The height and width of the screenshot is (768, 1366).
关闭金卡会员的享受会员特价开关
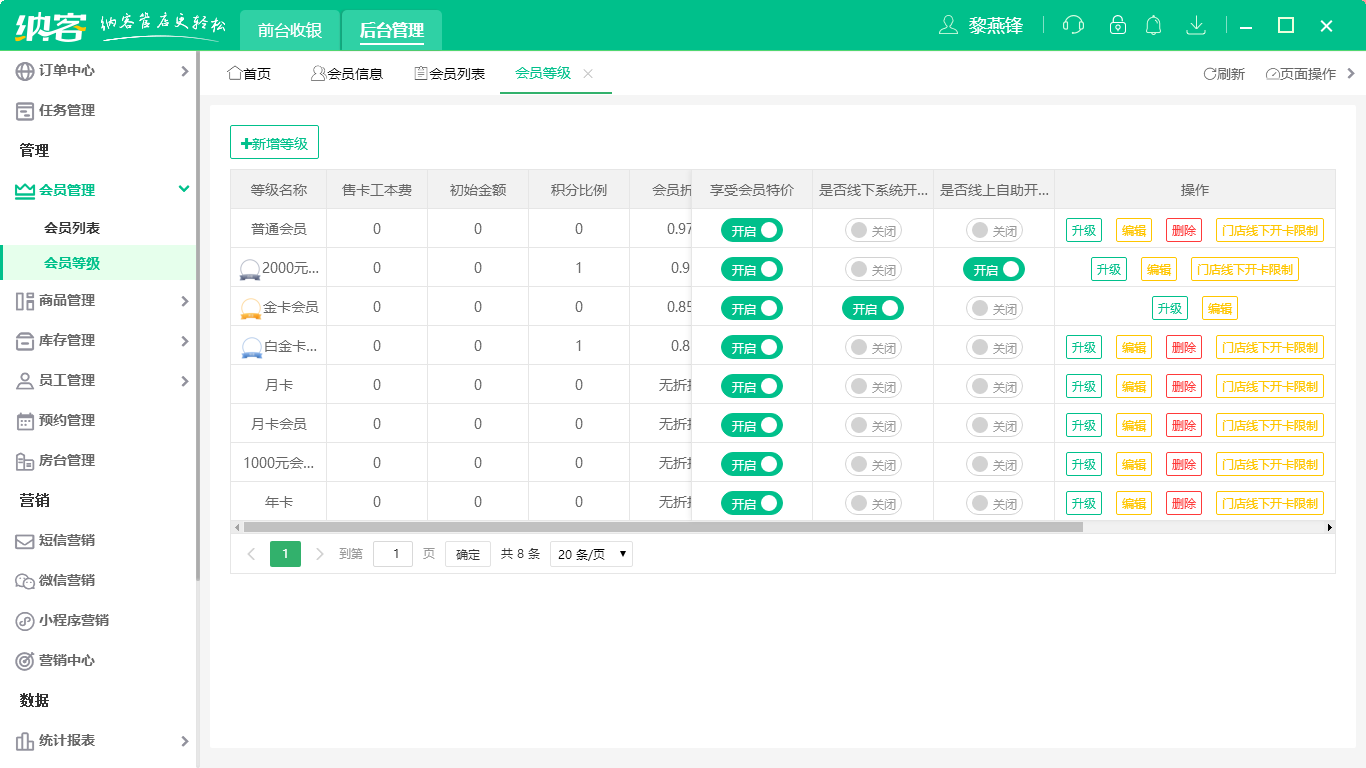[x=751, y=308]
